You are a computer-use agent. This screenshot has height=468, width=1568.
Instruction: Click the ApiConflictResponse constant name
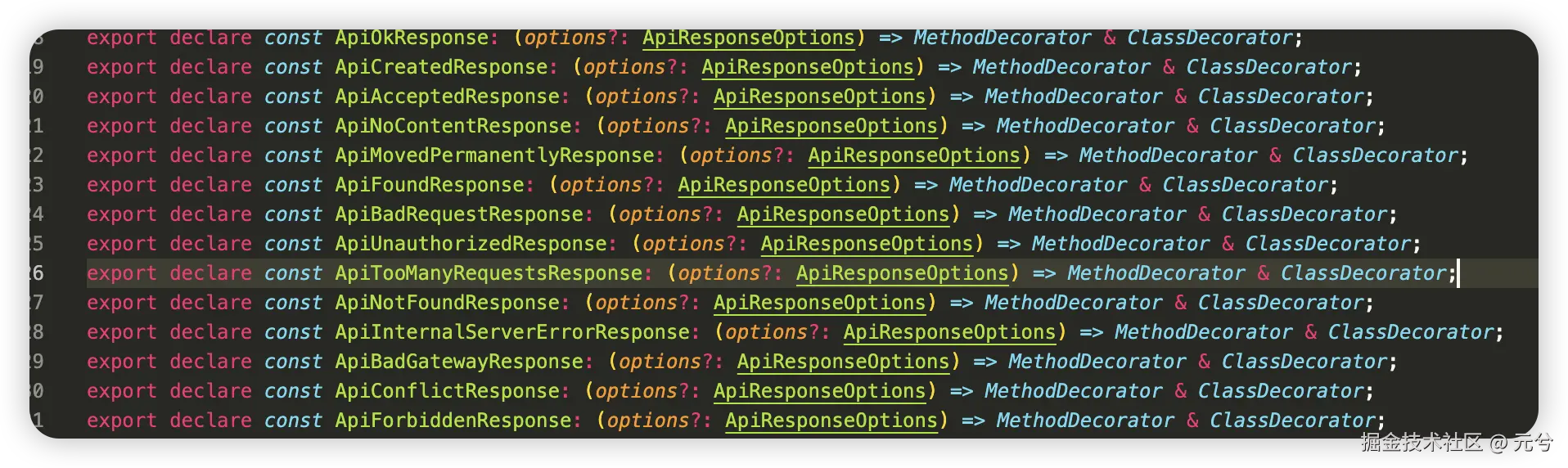pyautogui.click(x=447, y=391)
